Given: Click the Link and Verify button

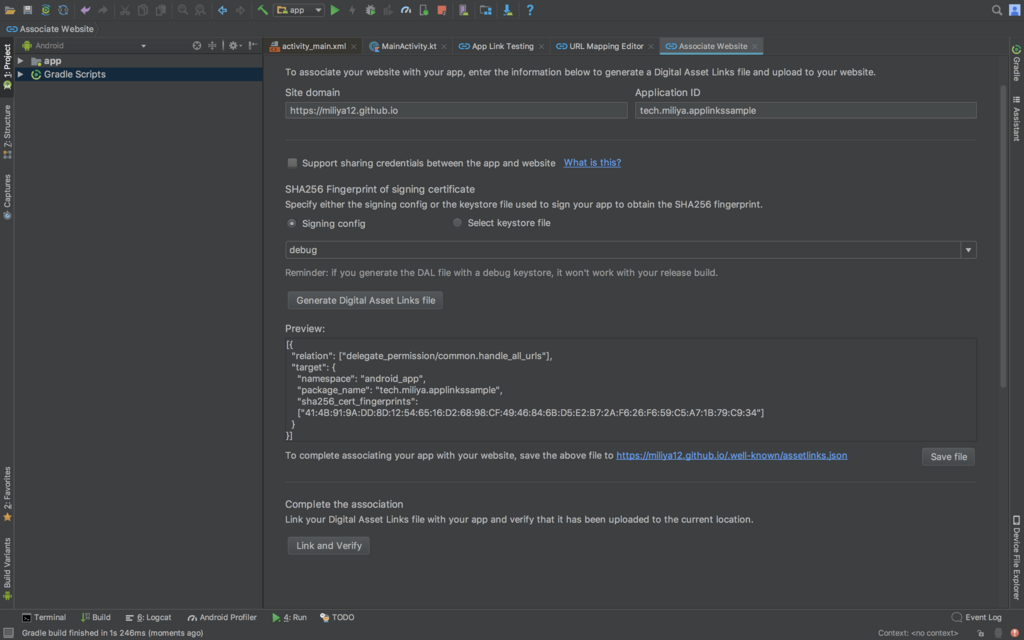Looking at the screenshot, I should click(328, 545).
